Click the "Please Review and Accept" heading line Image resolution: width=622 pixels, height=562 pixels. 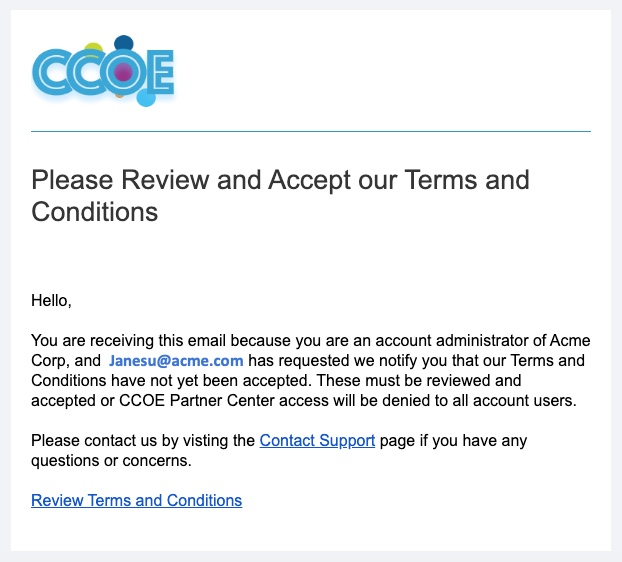[x=280, y=181]
